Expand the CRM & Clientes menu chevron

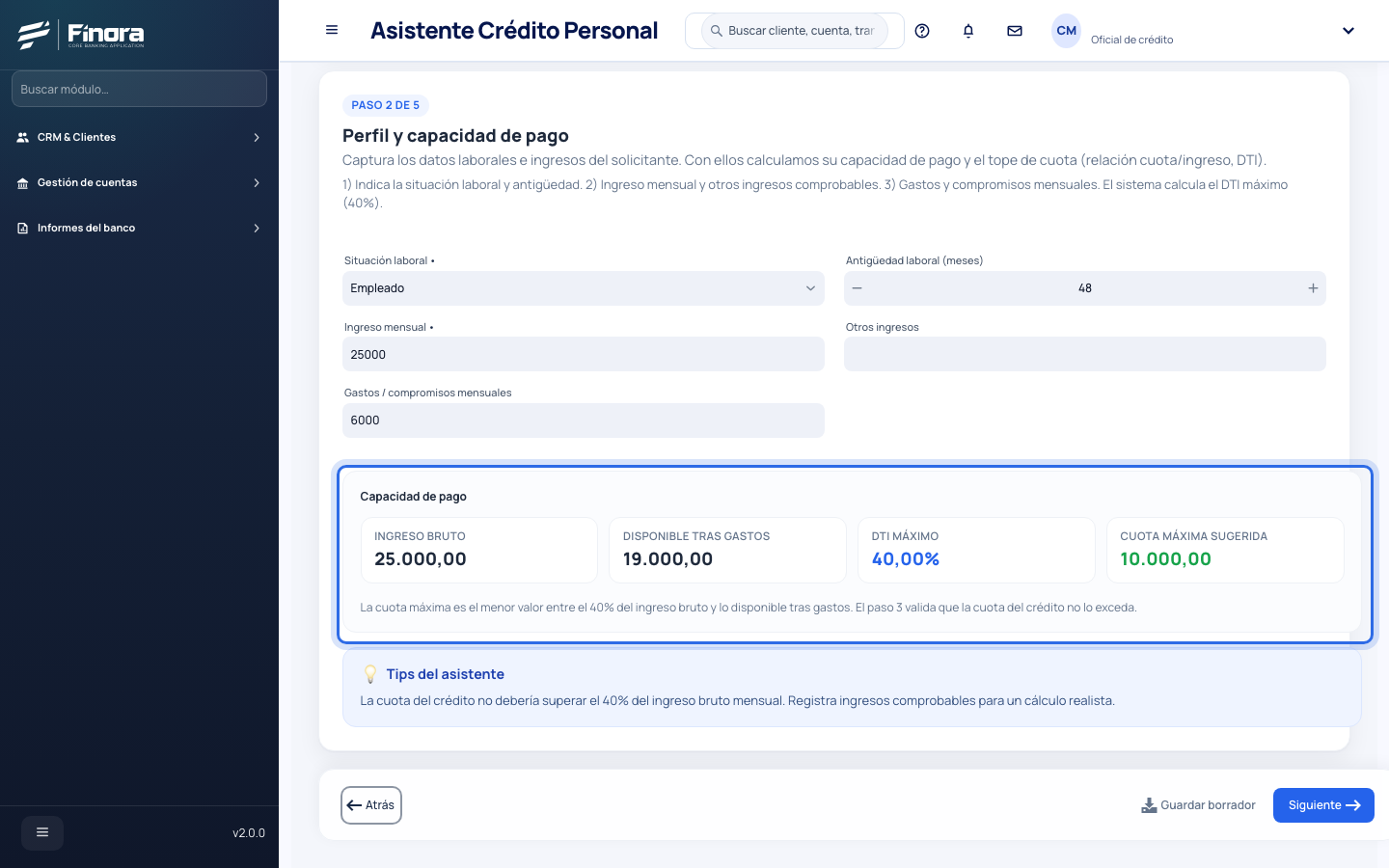257,138
